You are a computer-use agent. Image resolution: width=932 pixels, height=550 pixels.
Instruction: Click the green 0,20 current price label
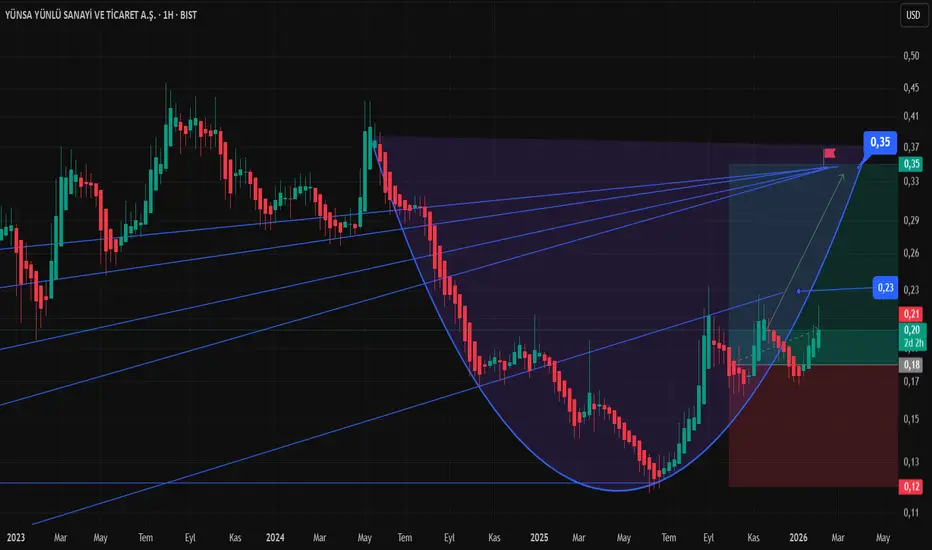pyautogui.click(x=912, y=330)
